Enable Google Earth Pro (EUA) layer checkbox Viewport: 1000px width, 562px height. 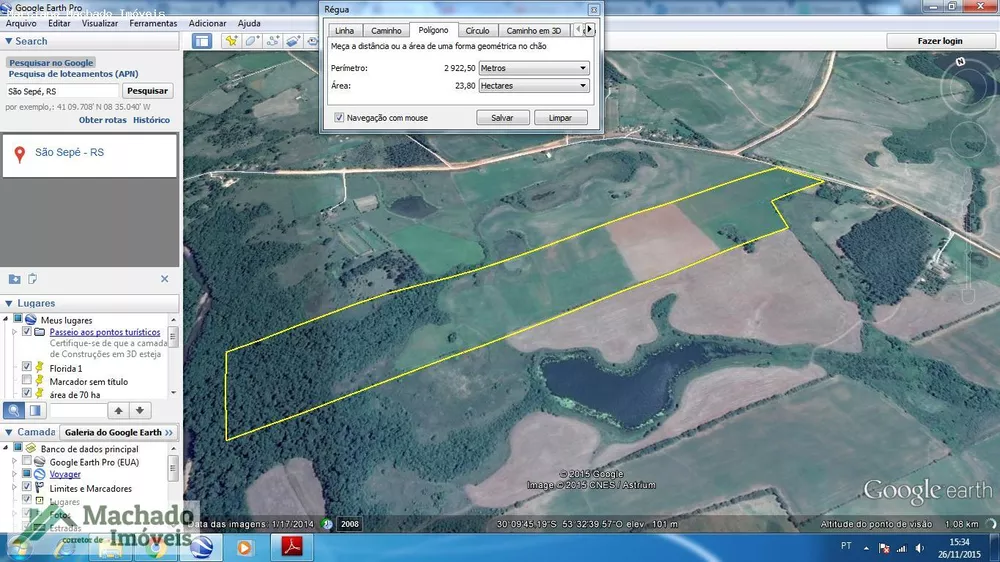[x=27, y=461]
